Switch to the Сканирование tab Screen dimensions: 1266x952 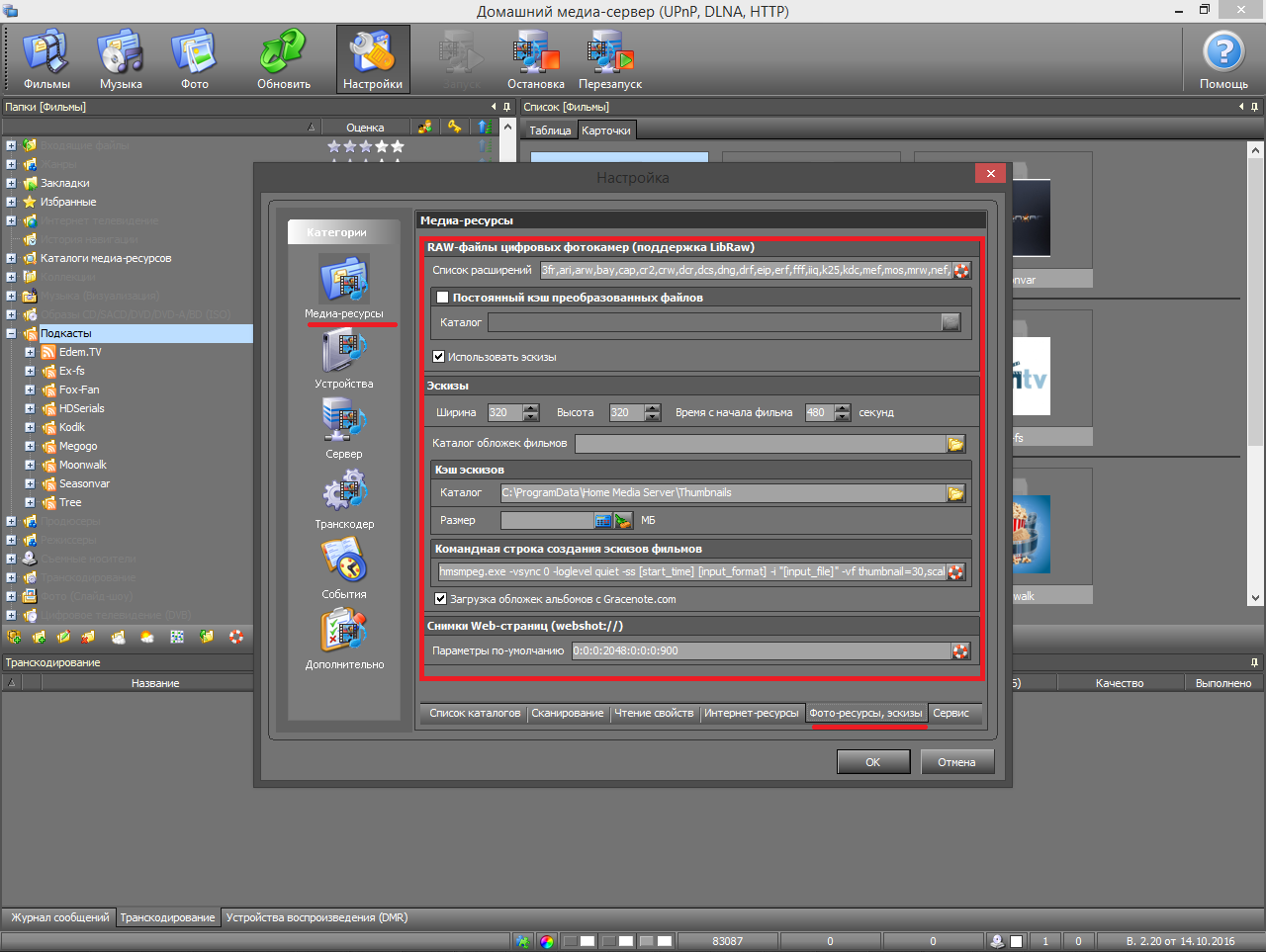[567, 714]
